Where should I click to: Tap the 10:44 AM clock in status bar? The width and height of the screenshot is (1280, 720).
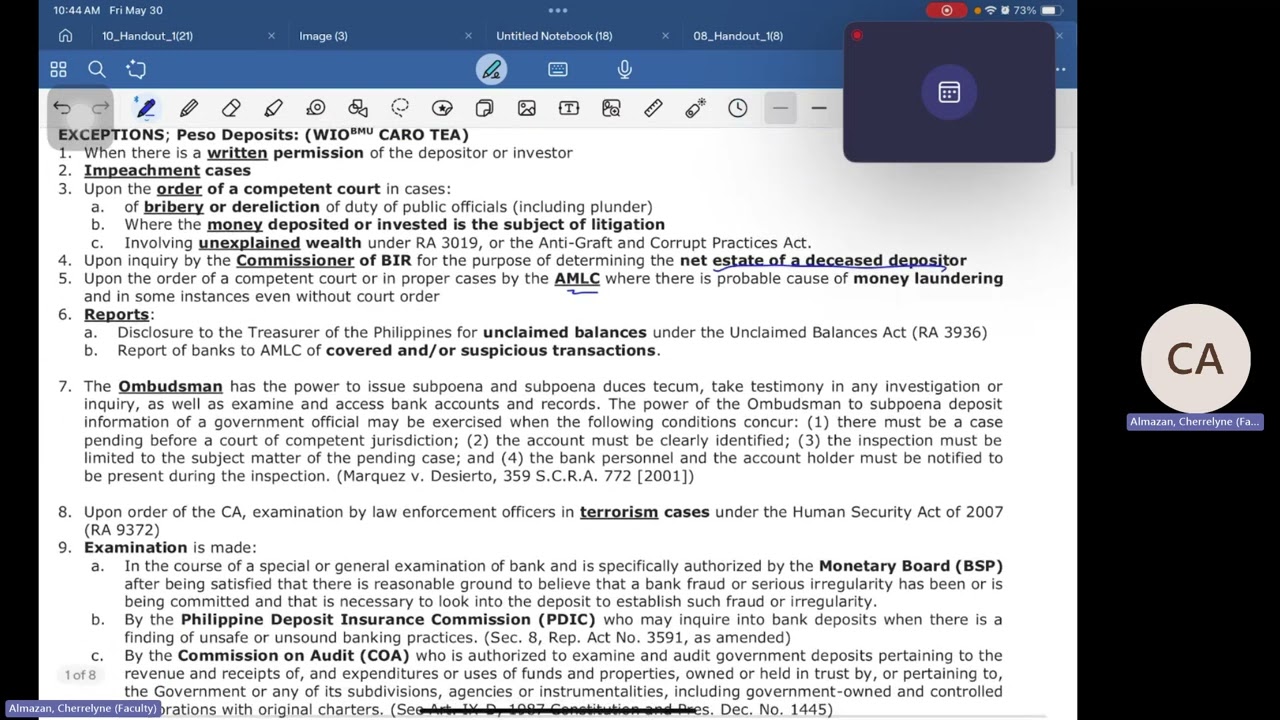[77, 10]
